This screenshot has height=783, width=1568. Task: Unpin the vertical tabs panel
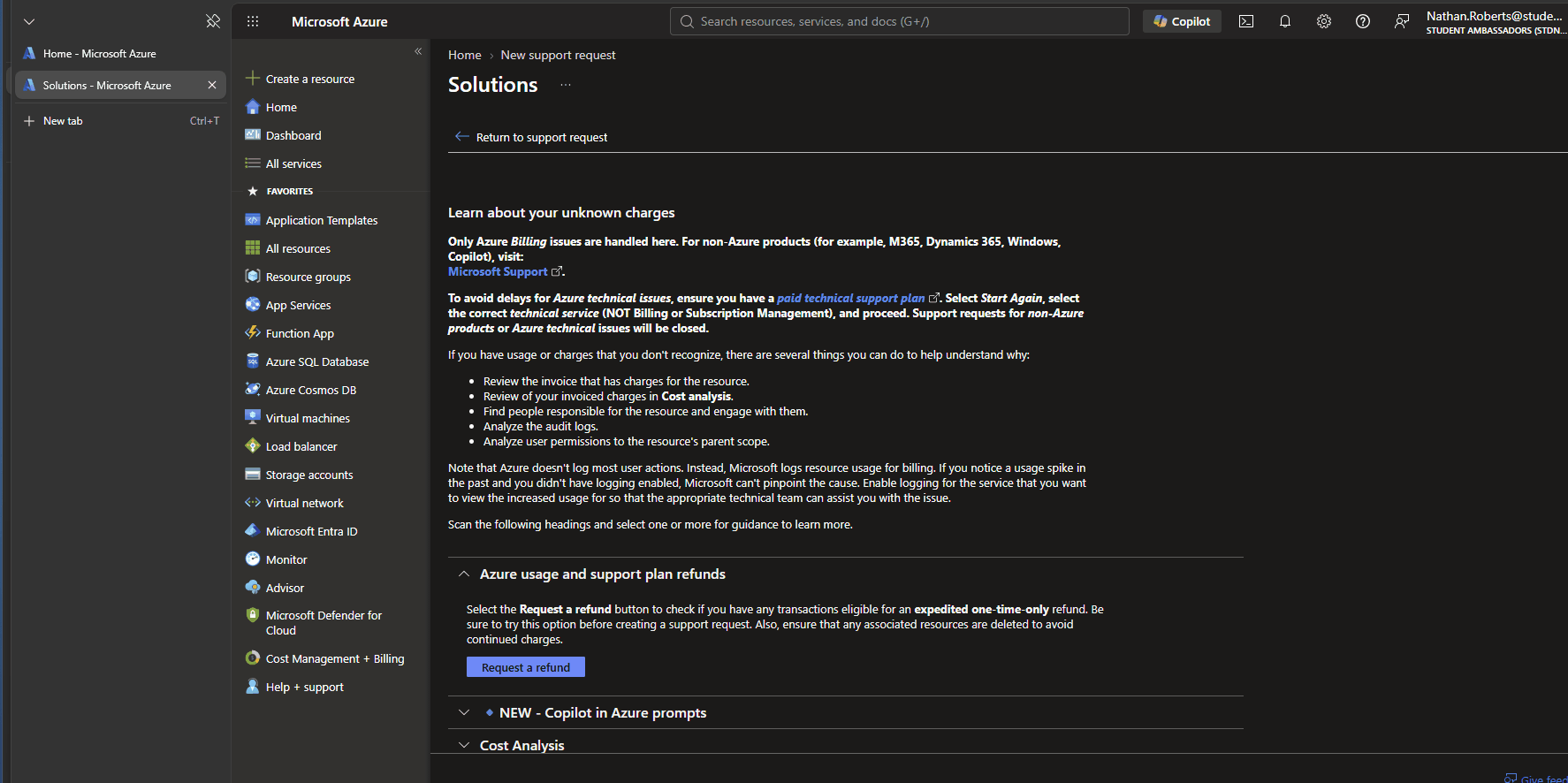pos(213,21)
